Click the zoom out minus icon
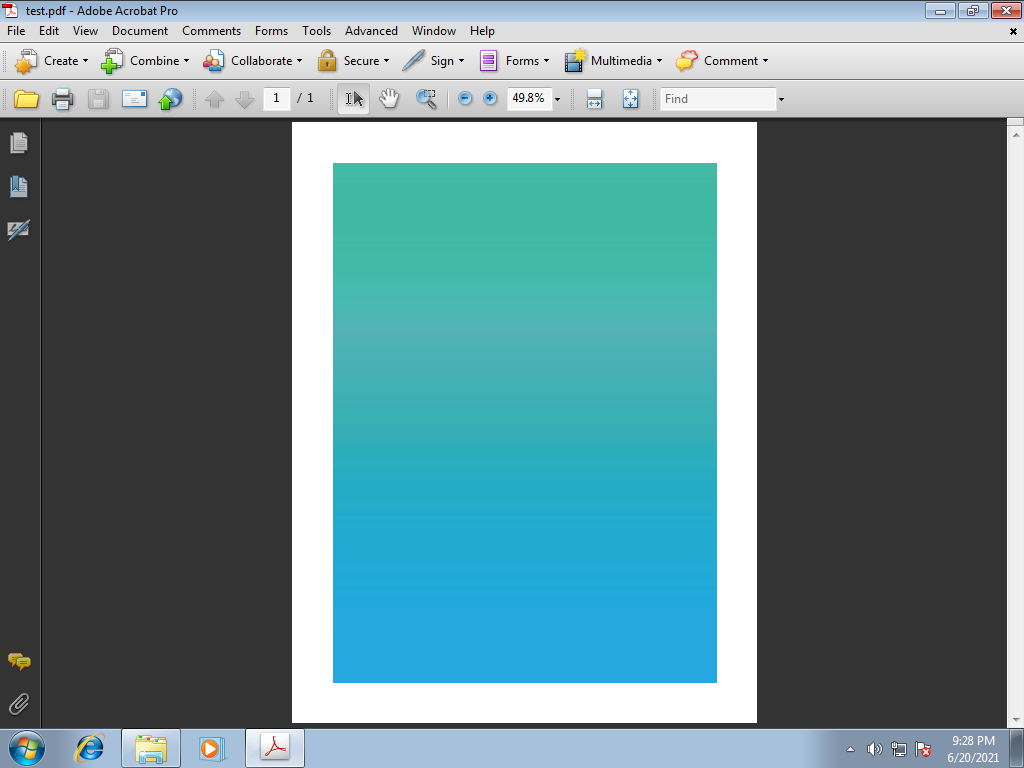The image size is (1024, 768). [x=465, y=99]
